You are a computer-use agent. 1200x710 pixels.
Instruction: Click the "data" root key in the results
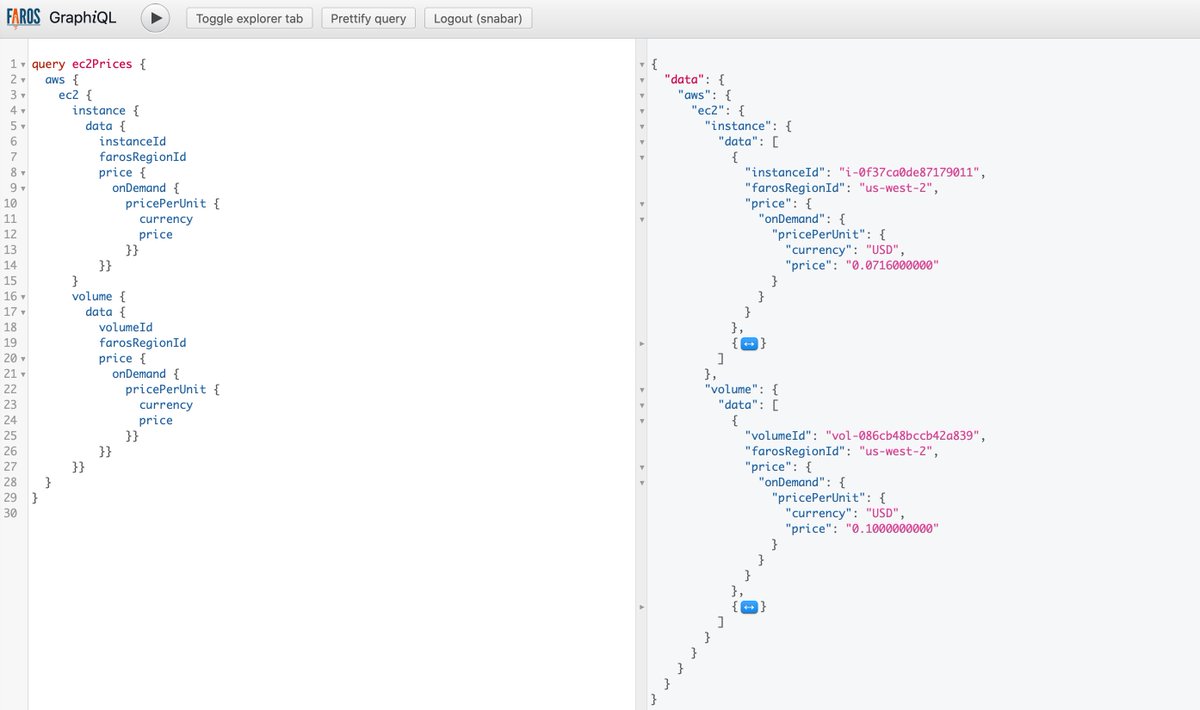coord(684,80)
